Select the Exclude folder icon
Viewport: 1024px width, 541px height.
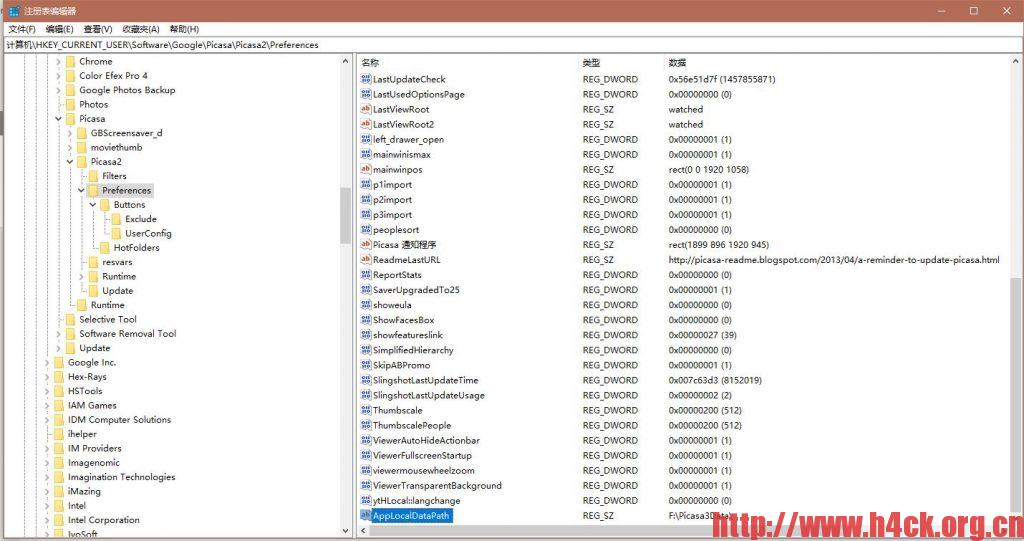116,219
